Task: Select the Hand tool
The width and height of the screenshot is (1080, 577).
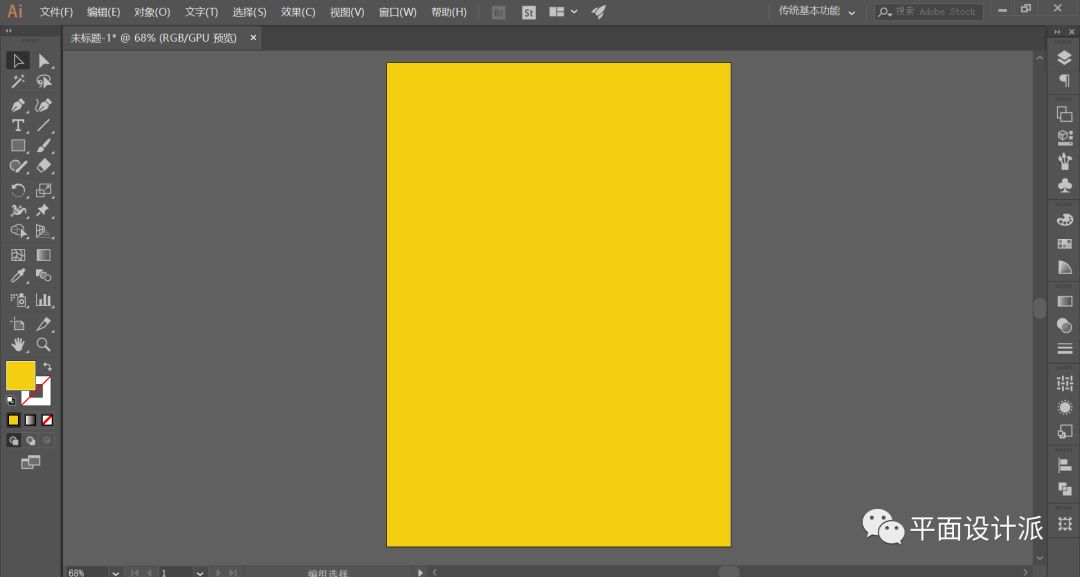Action: coord(18,345)
